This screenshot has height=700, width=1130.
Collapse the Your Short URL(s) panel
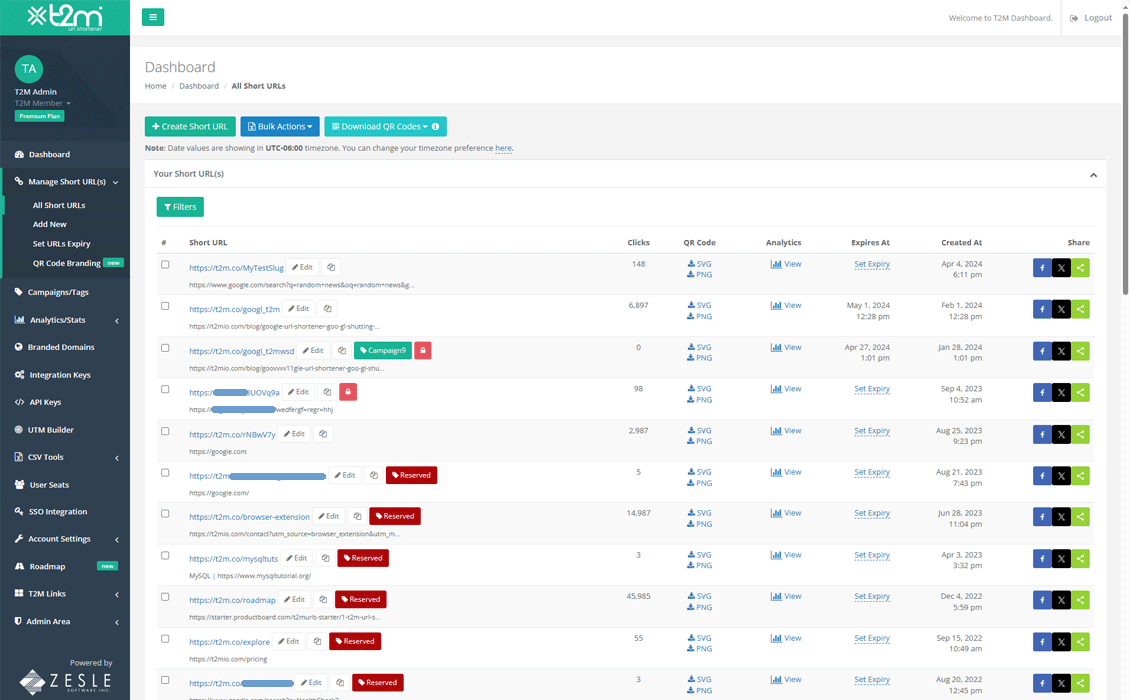coord(1093,173)
